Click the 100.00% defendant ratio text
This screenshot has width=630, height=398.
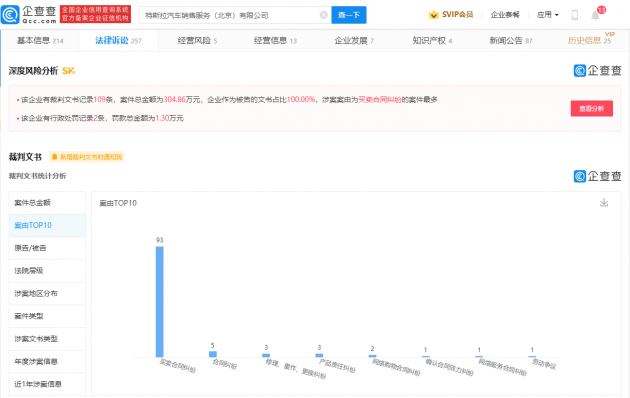(x=301, y=99)
